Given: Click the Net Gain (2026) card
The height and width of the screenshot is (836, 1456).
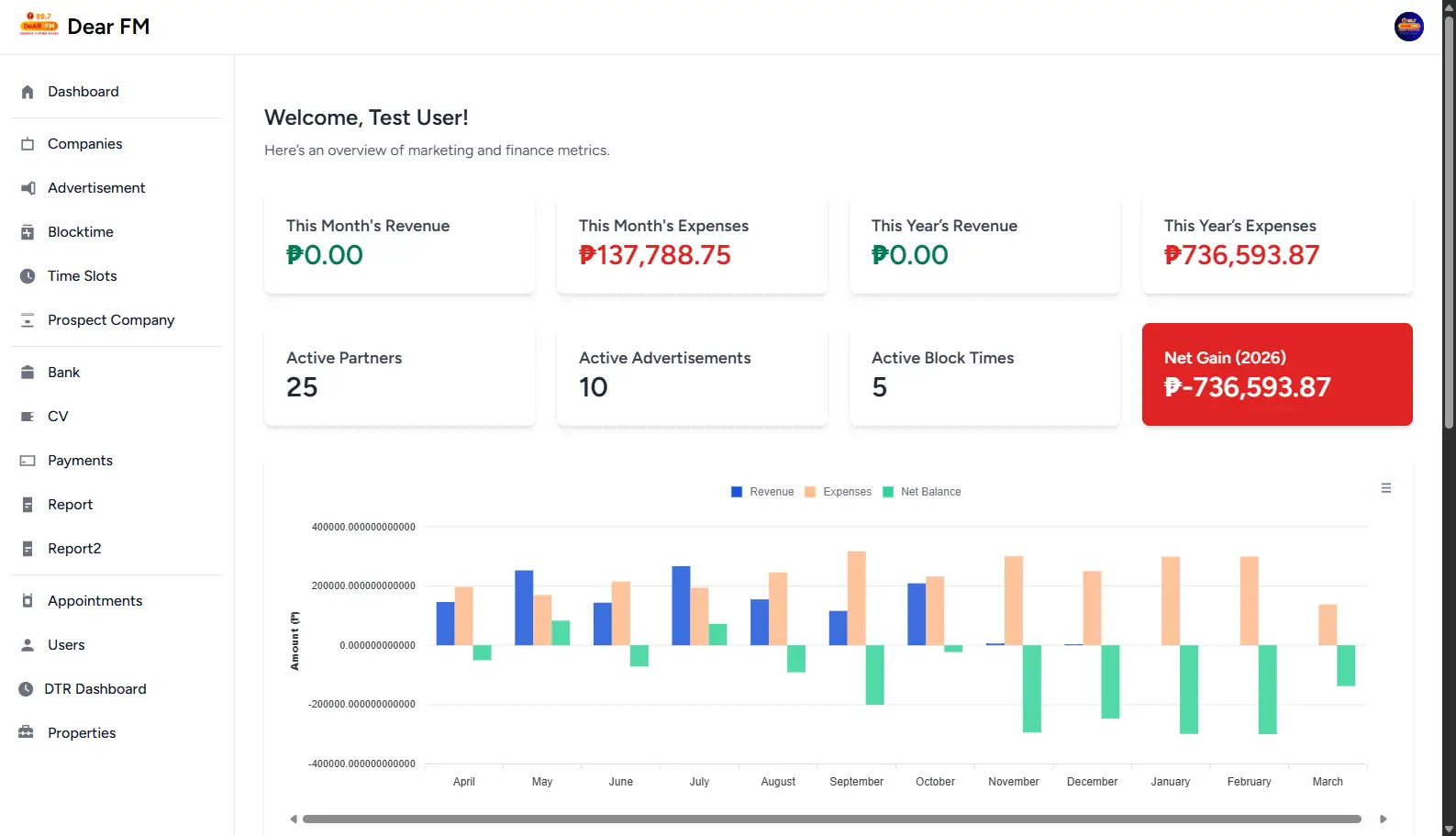Looking at the screenshot, I should pyautogui.click(x=1276, y=374).
